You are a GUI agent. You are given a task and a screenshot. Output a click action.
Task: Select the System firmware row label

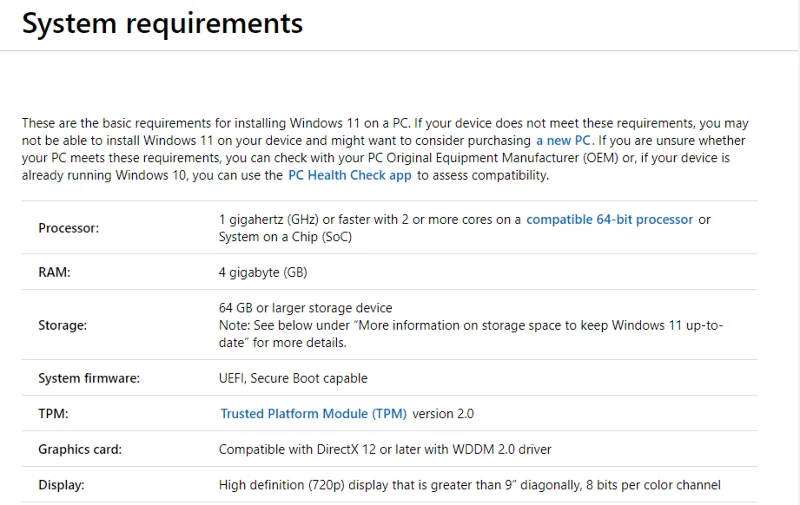click(89, 378)
